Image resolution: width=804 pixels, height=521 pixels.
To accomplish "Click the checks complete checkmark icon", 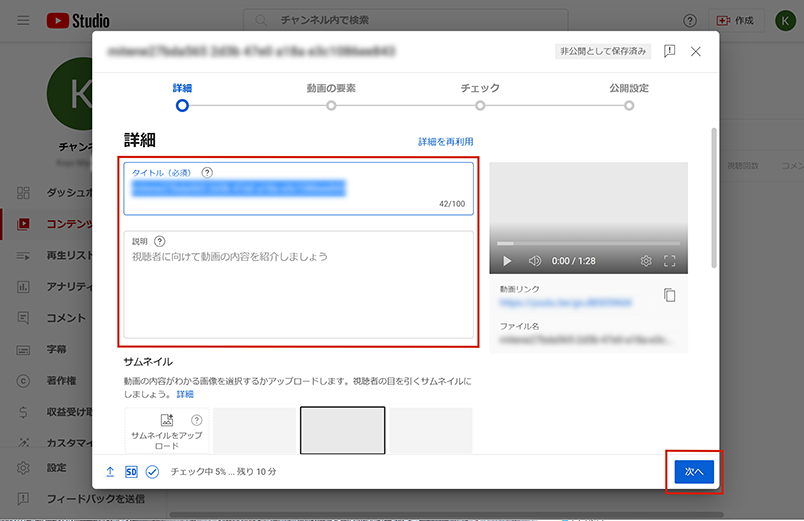I will (153, 471).
